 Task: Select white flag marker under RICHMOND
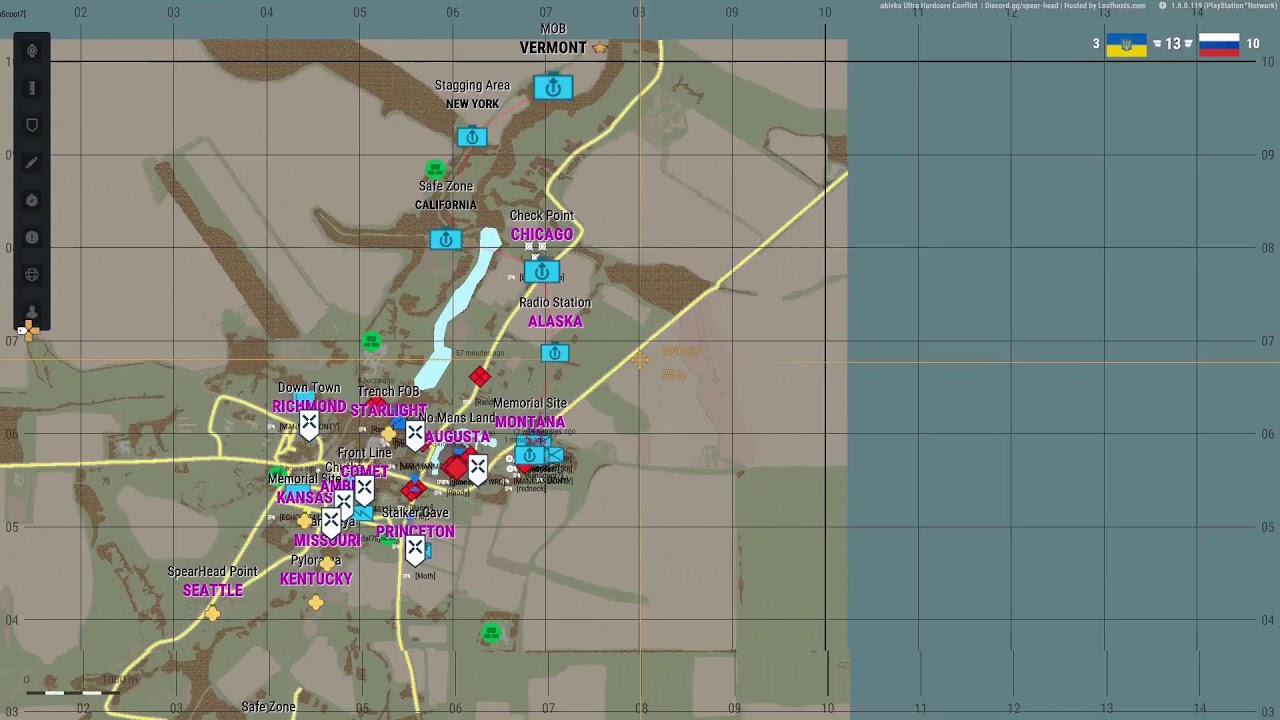coord(309,426)
